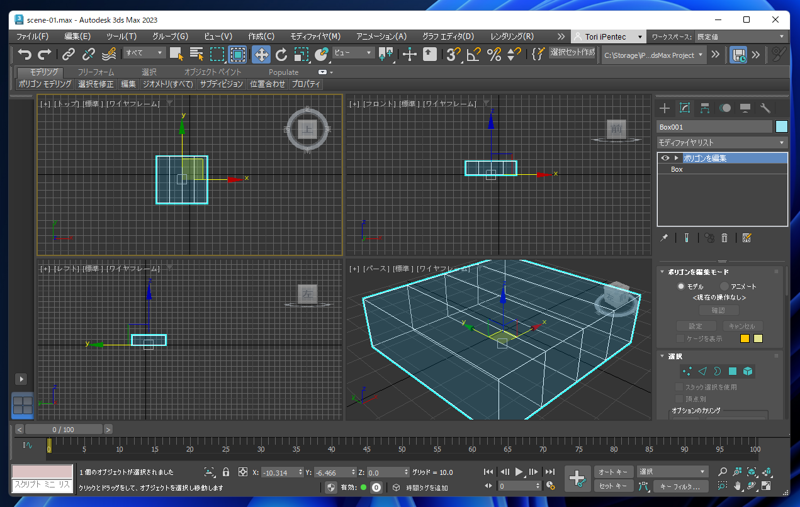Open the reference coordinate system 'ビュー' dropdown

click(x=353, y=53)
